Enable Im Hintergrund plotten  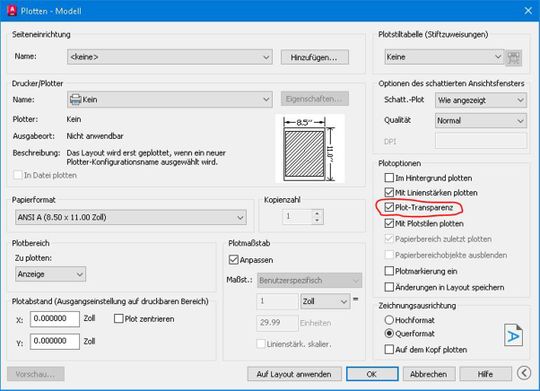(x=389, y=178)
